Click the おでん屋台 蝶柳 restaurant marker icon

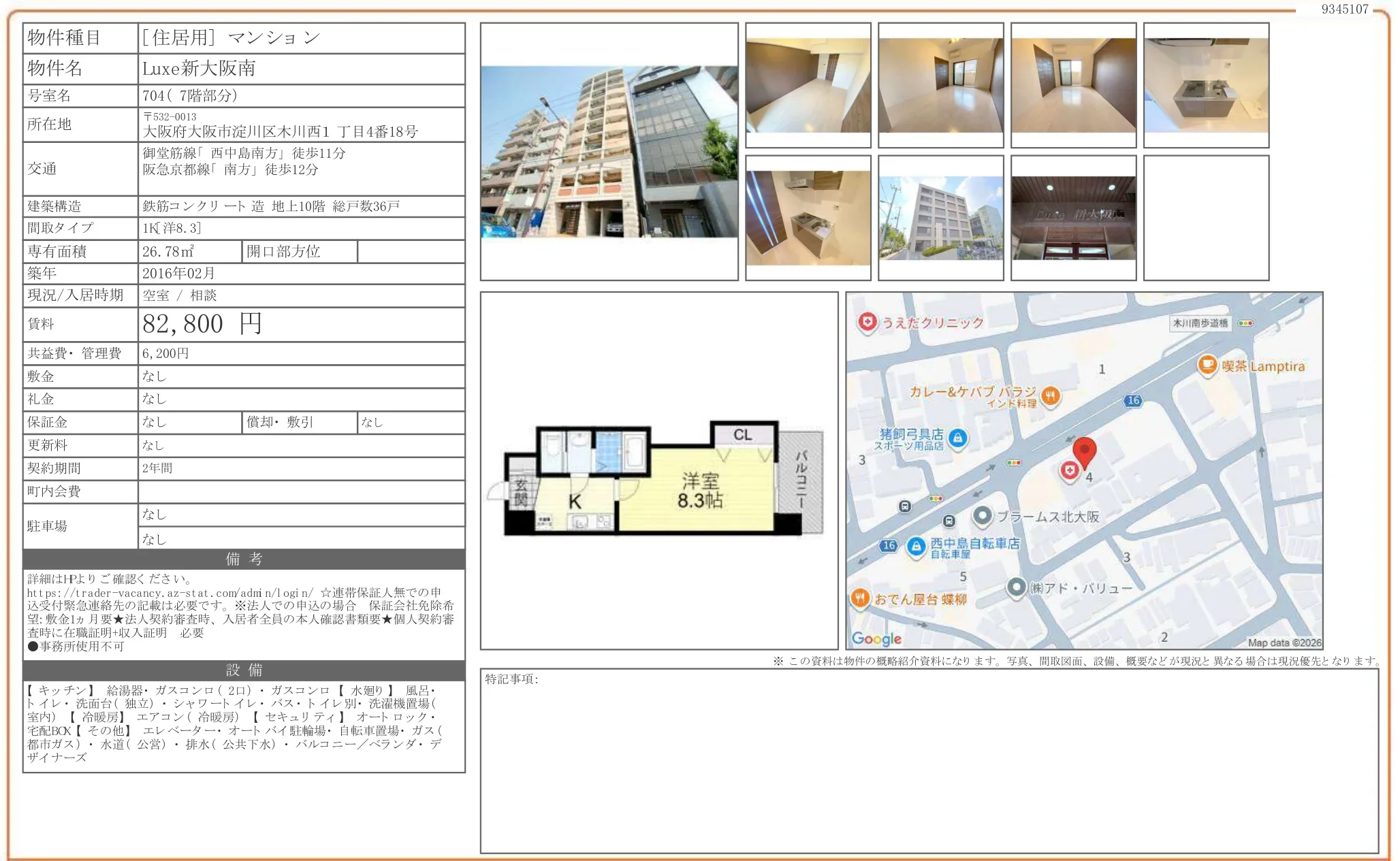tap(860, 598)
